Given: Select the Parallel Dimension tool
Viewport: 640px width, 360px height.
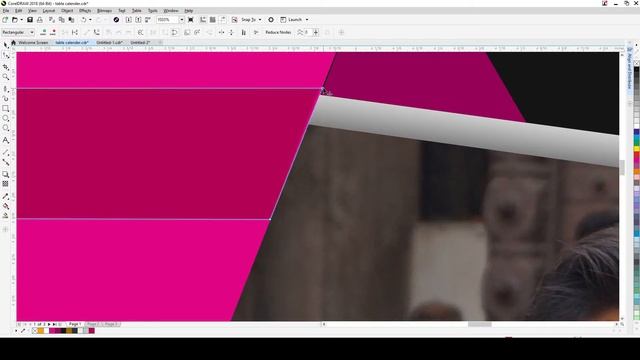Looking at the screenshot, I should click(x=6, y=152).
